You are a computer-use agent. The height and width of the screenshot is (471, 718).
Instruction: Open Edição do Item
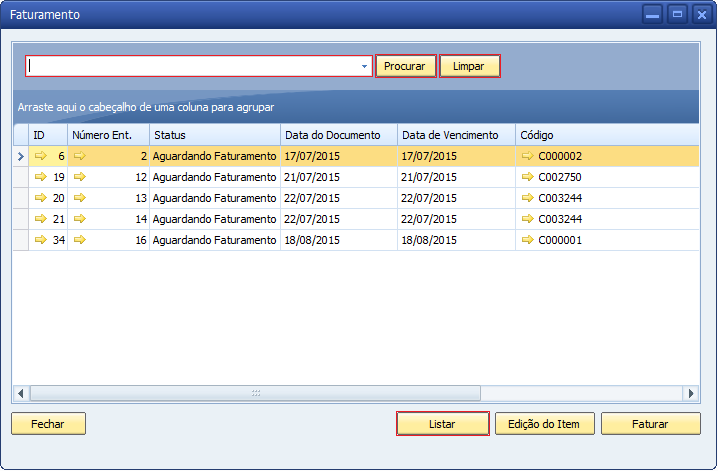544,424
